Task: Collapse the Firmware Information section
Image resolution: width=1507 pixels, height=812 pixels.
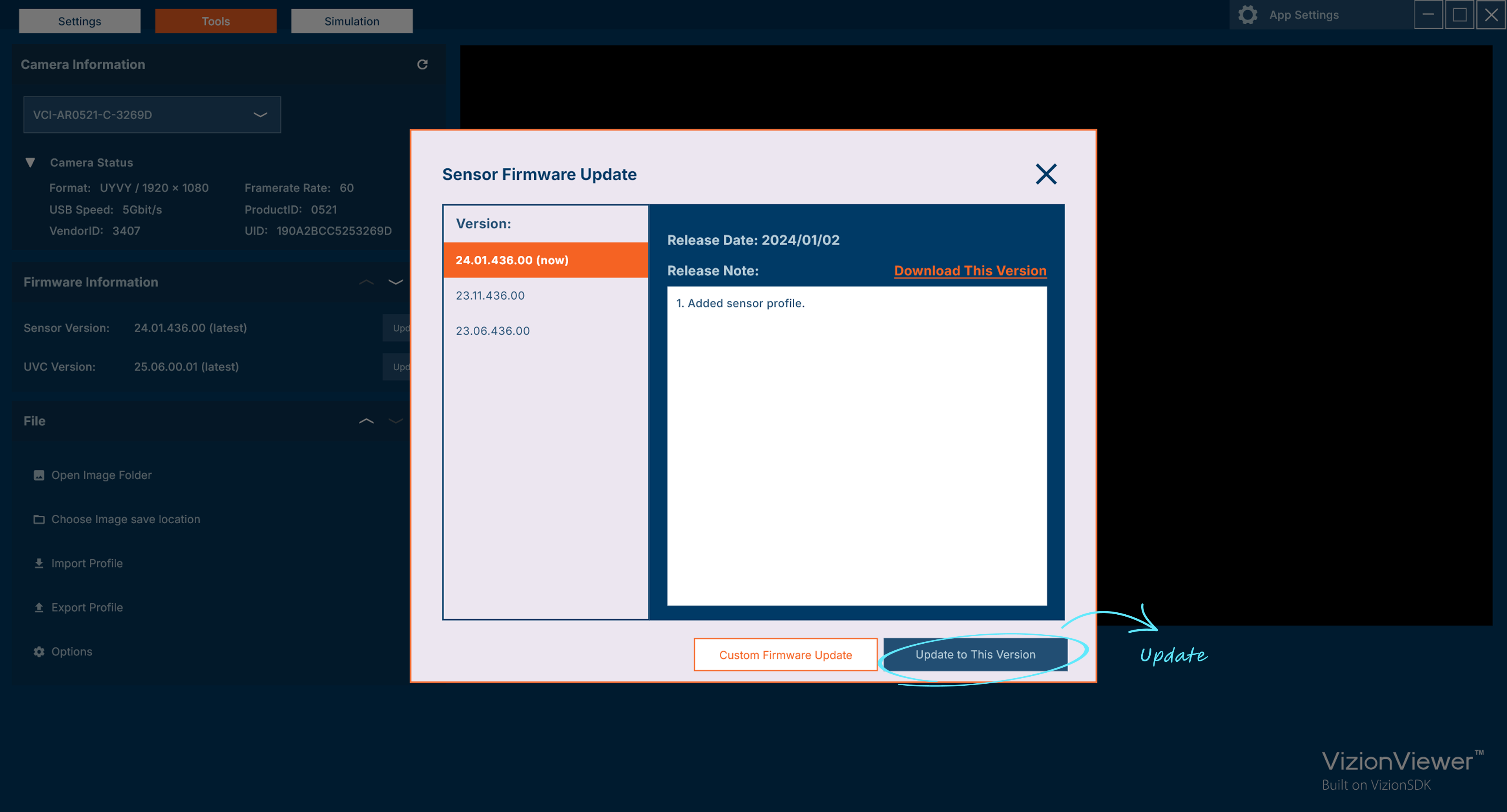Action: coord(366,282)
